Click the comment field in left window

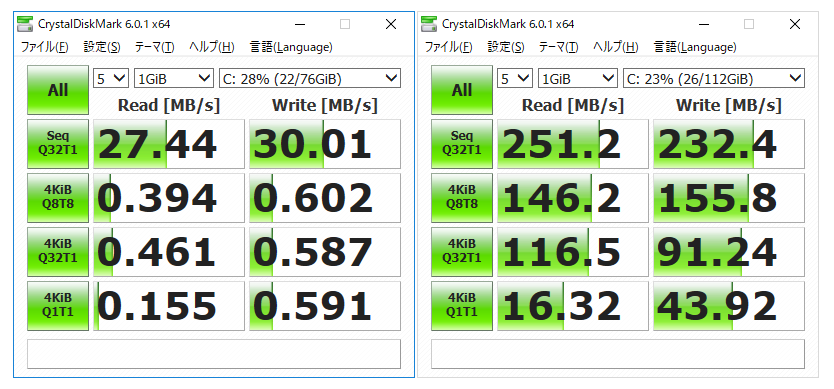214,354
